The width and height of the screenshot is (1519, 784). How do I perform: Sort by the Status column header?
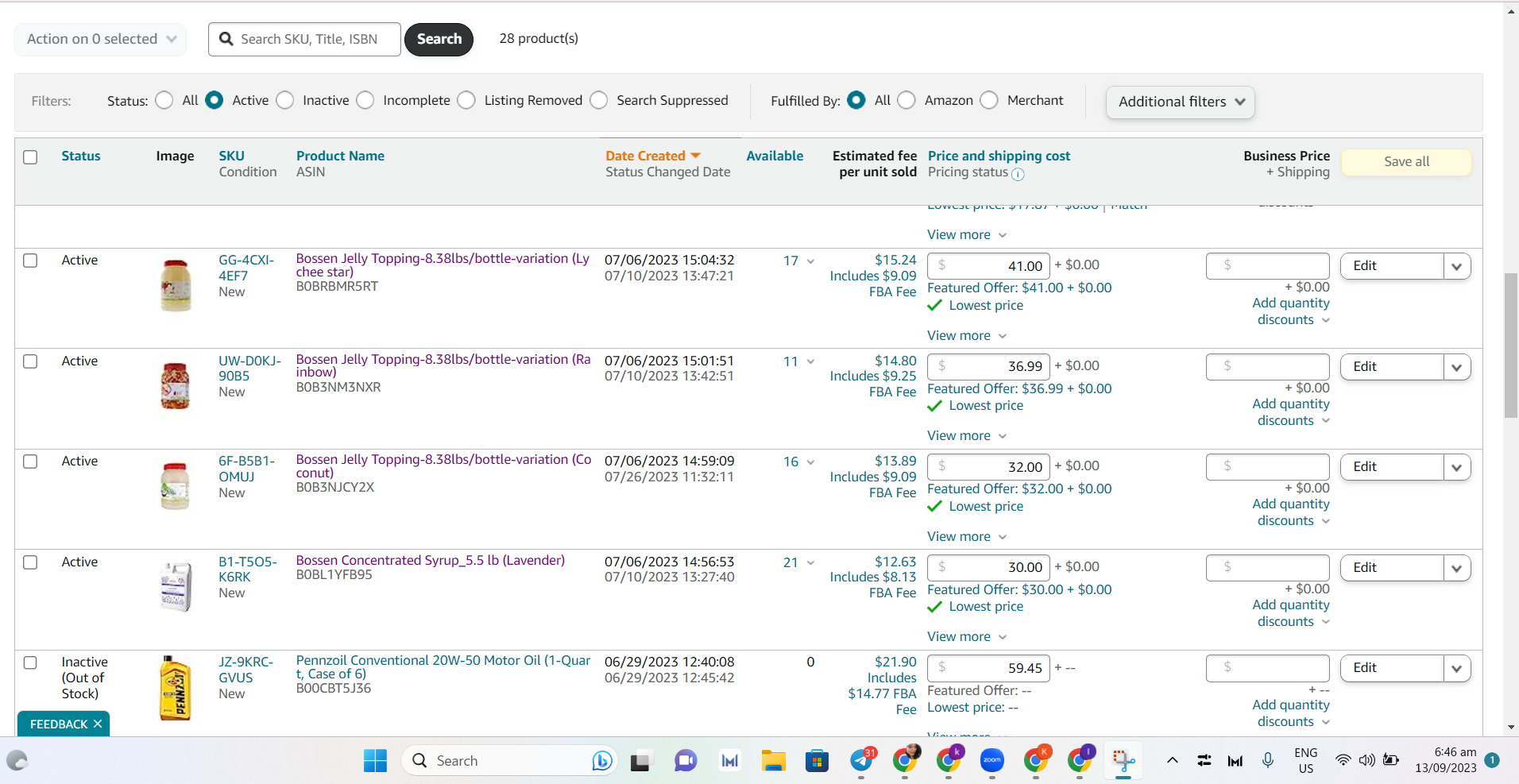pyautogui.click(x=81, y=156)
